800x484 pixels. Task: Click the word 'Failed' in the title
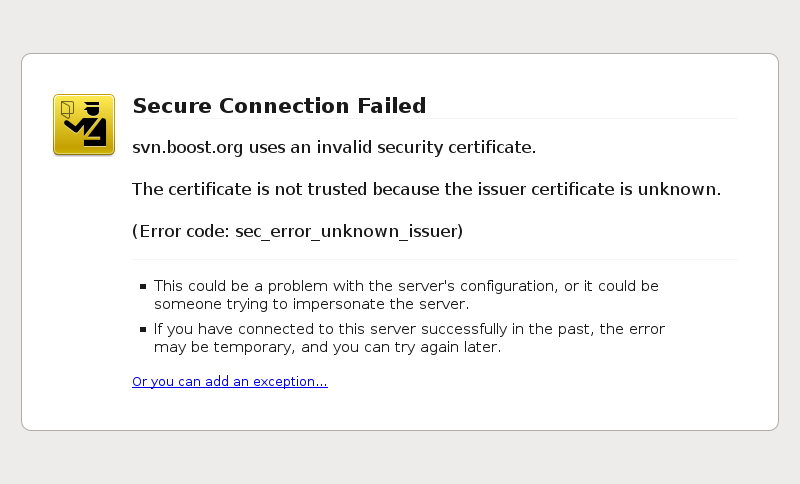coord(392,106)
